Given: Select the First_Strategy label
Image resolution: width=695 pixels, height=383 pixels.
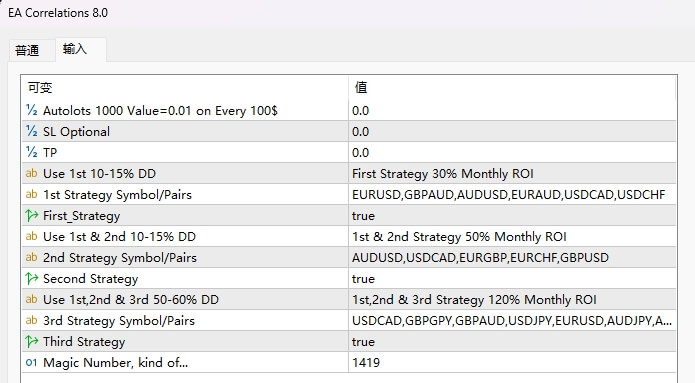Looking at the screenshot, I should pos(82,216).
